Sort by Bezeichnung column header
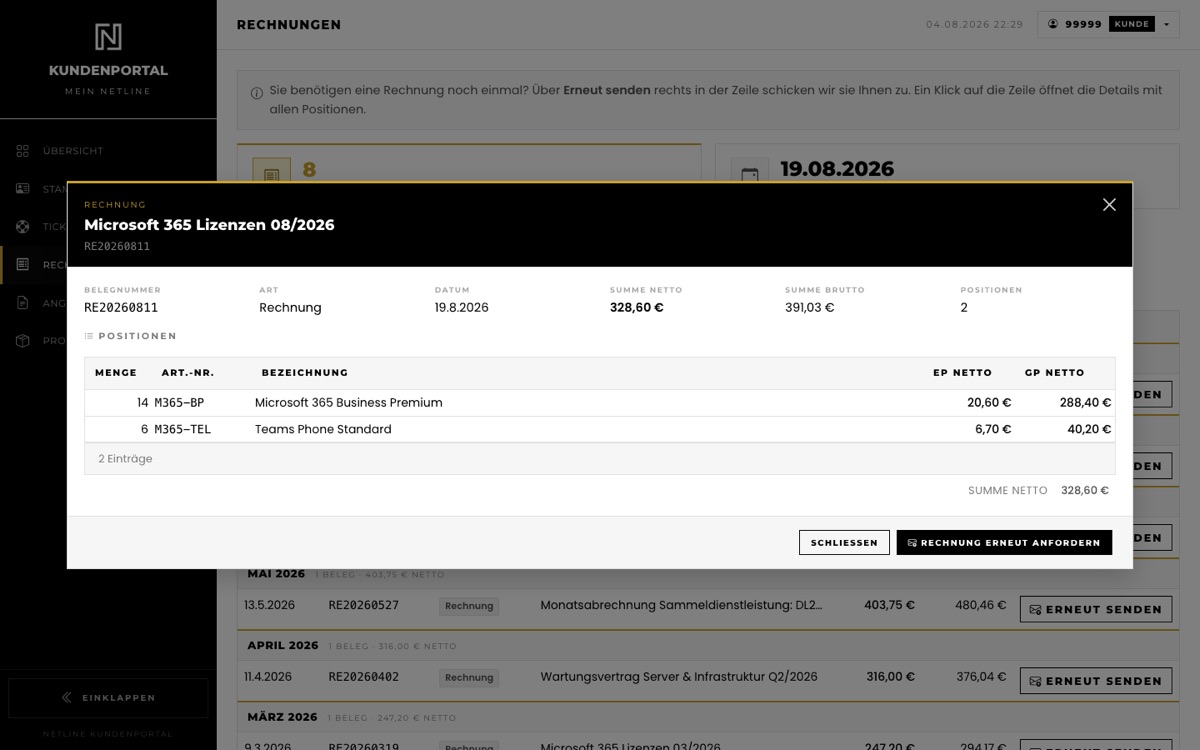 [x=305, y=373]
